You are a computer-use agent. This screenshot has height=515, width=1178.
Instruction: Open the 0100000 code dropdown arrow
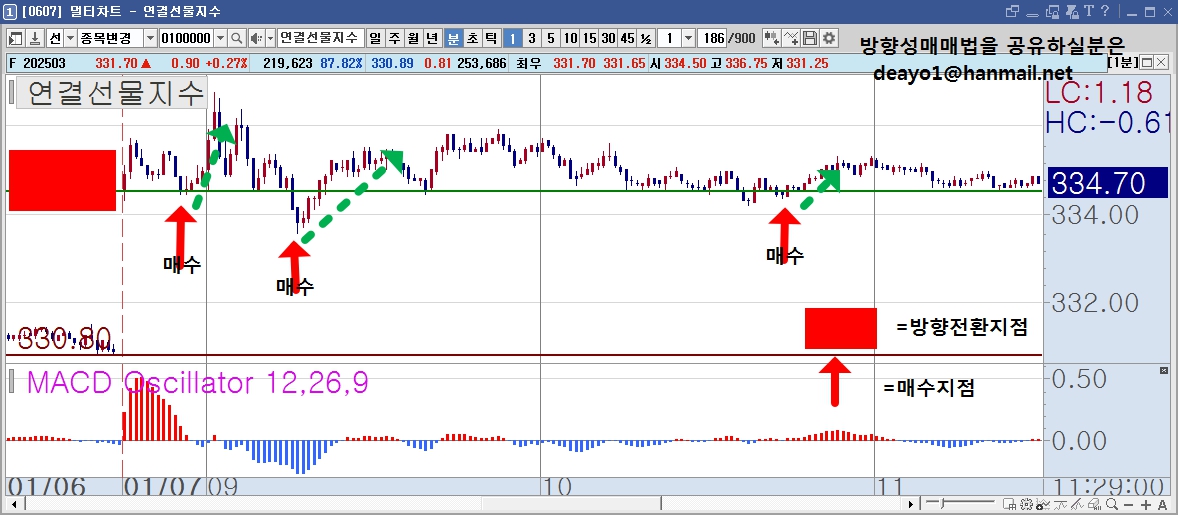220,38
